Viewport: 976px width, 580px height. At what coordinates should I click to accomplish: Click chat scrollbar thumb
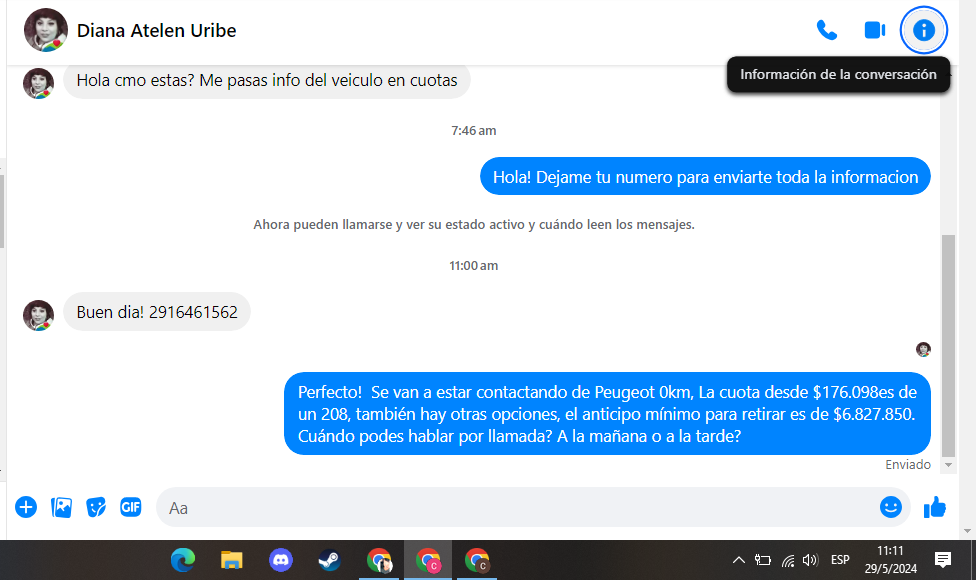click(x=948, y=345)
